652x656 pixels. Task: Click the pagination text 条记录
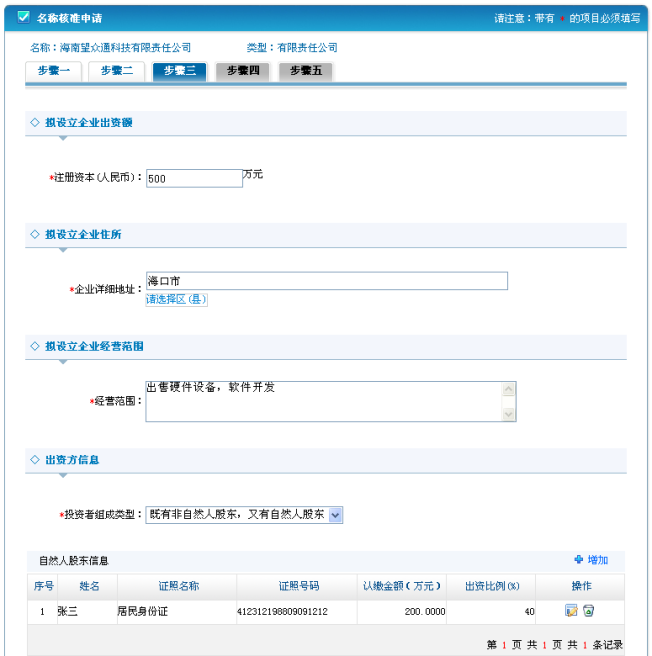point(607,645)
